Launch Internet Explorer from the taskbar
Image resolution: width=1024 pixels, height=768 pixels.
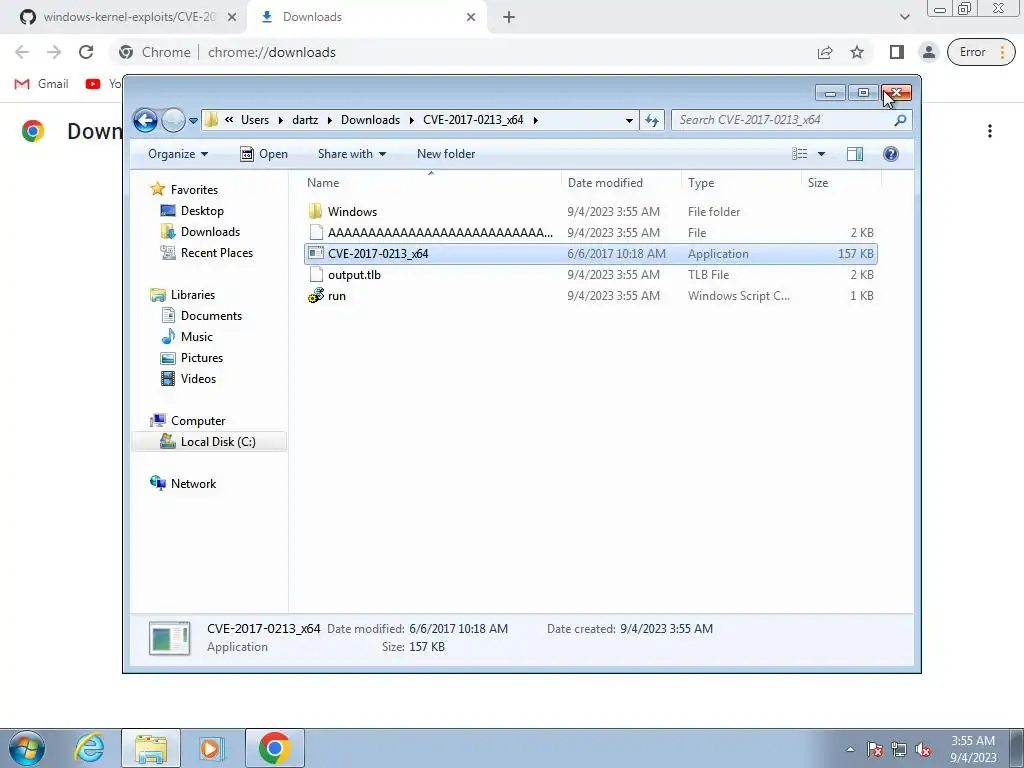(89, 748)
